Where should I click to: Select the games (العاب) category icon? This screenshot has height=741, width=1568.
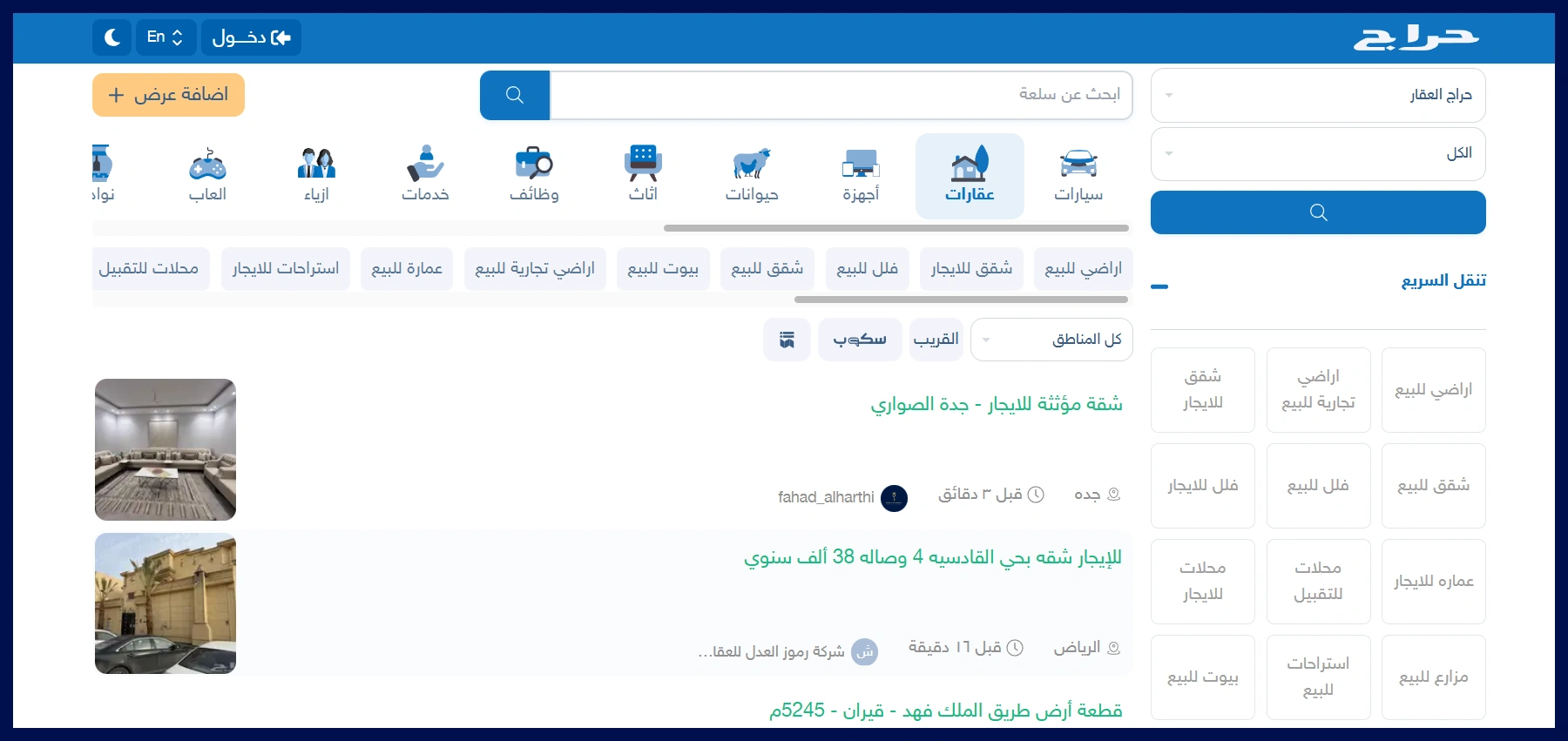pyautogui.click(x=207, y=175)
